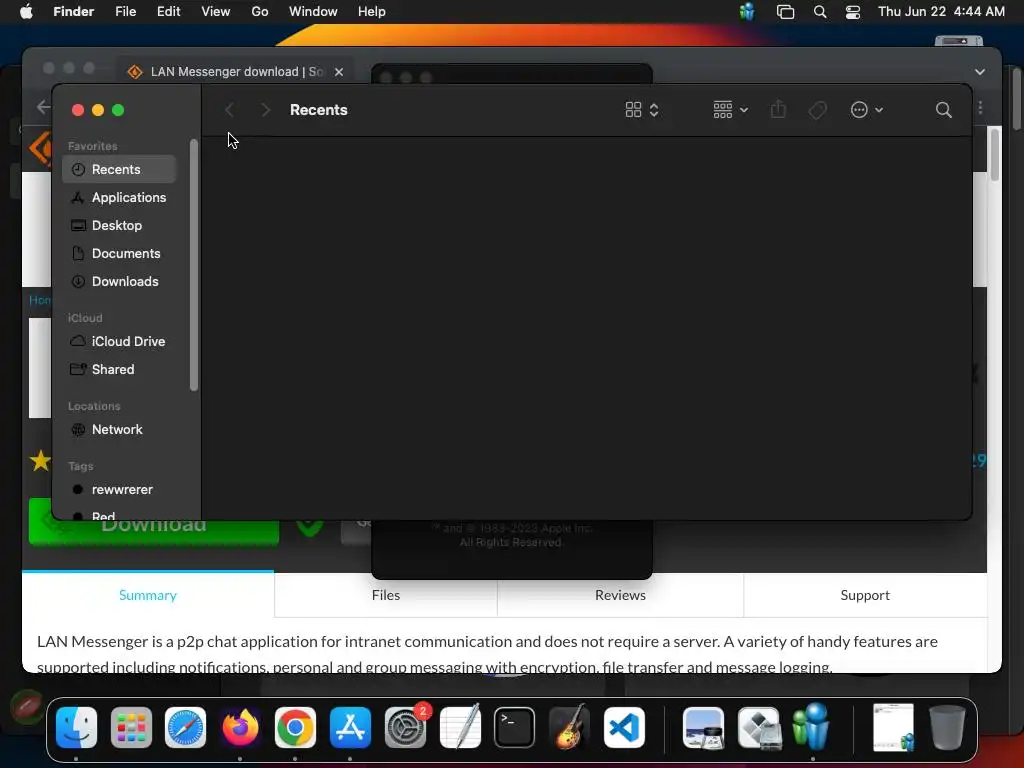Screen dimensions: 1024x768
Task: Launch Visual Studio Code from Dock
Action: [624, 728]
